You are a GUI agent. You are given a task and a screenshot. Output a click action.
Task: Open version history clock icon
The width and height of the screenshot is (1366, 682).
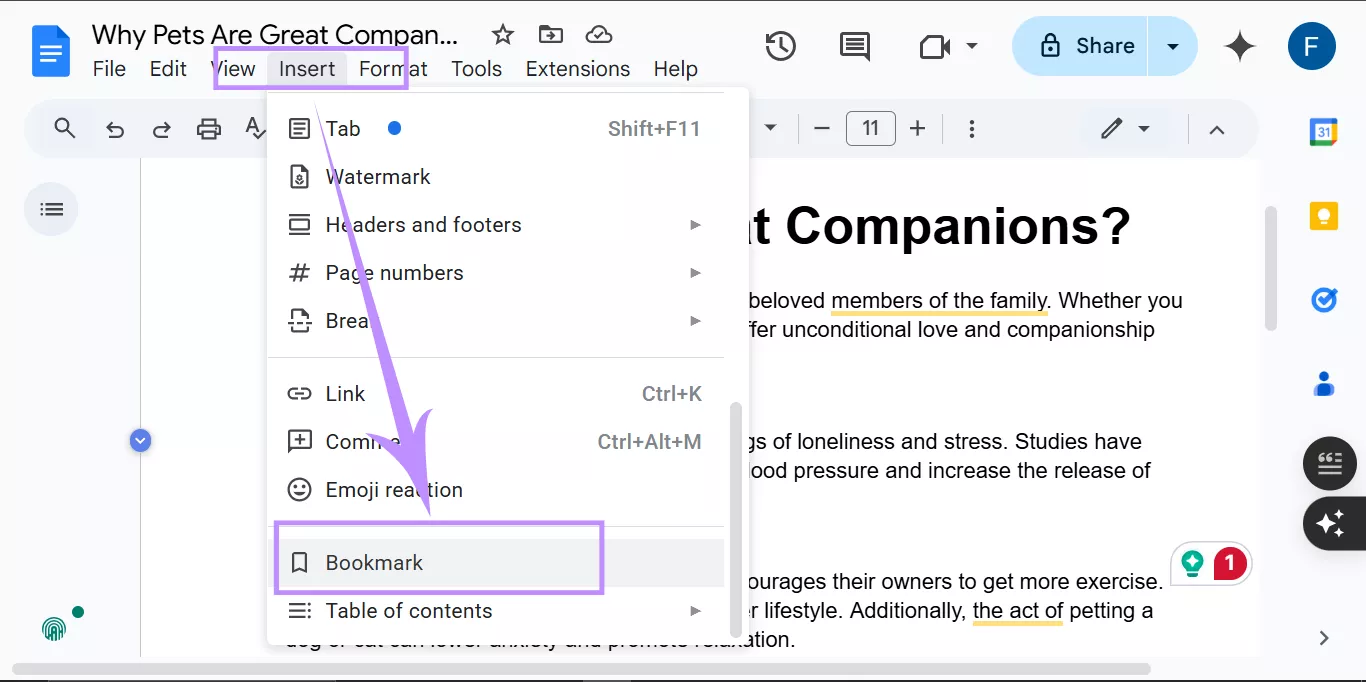click(780, 46)
